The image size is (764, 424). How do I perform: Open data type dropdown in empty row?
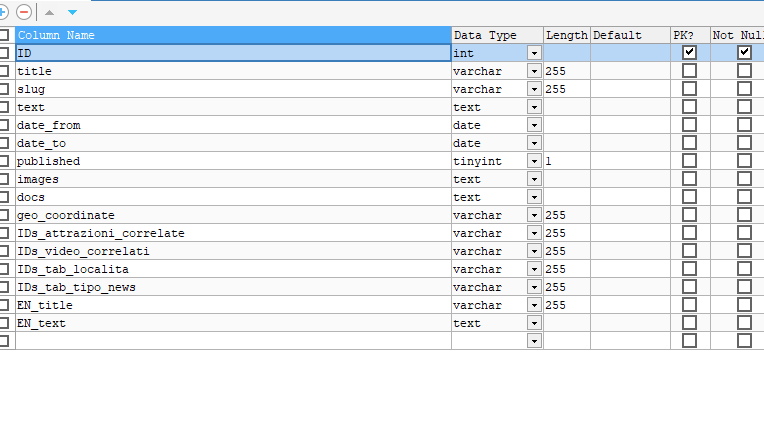534,341
